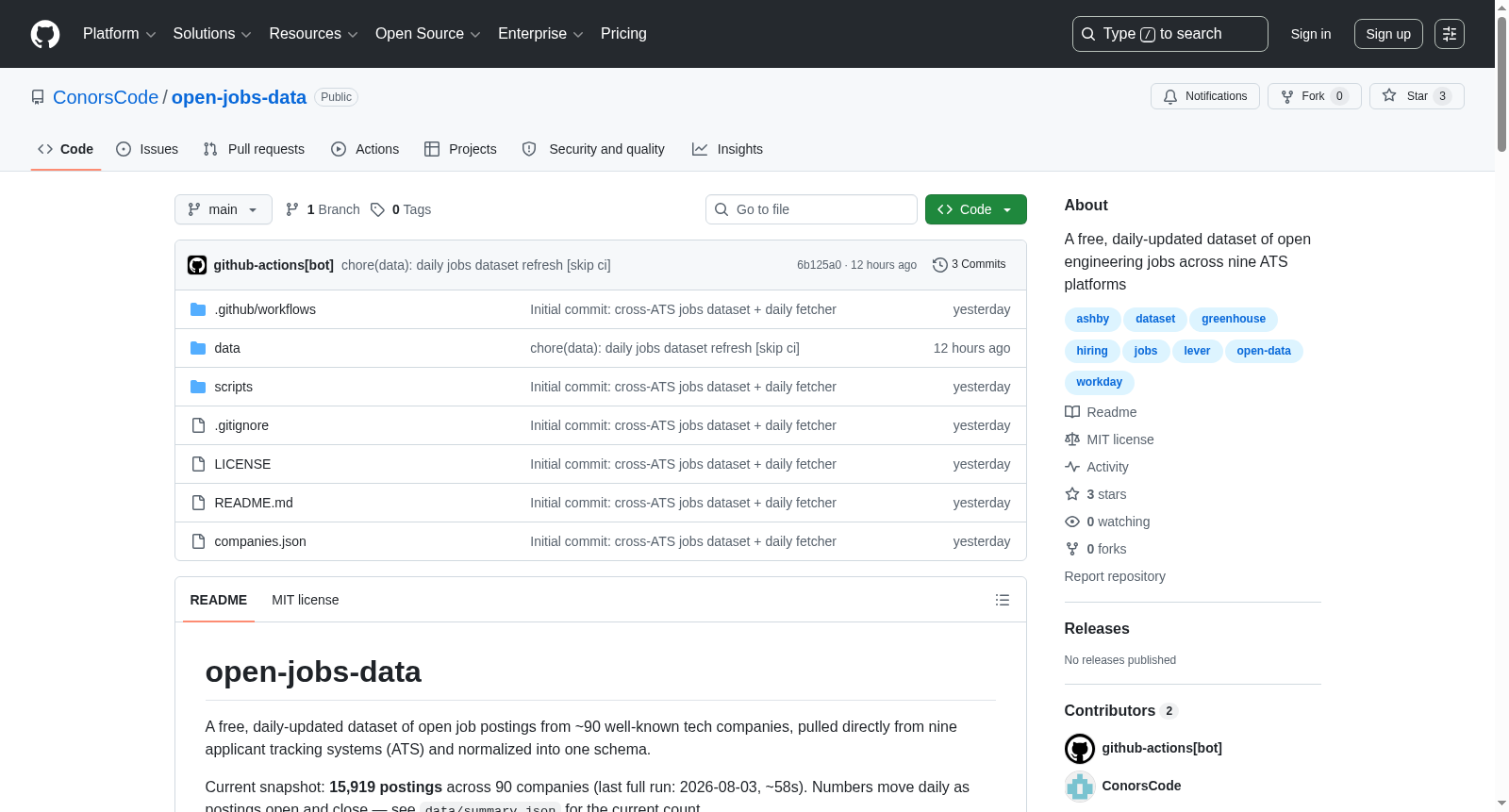Click the fork icon beside 0 forks
Viewport: 1509px width, 812px height.
click(1072, 549)
